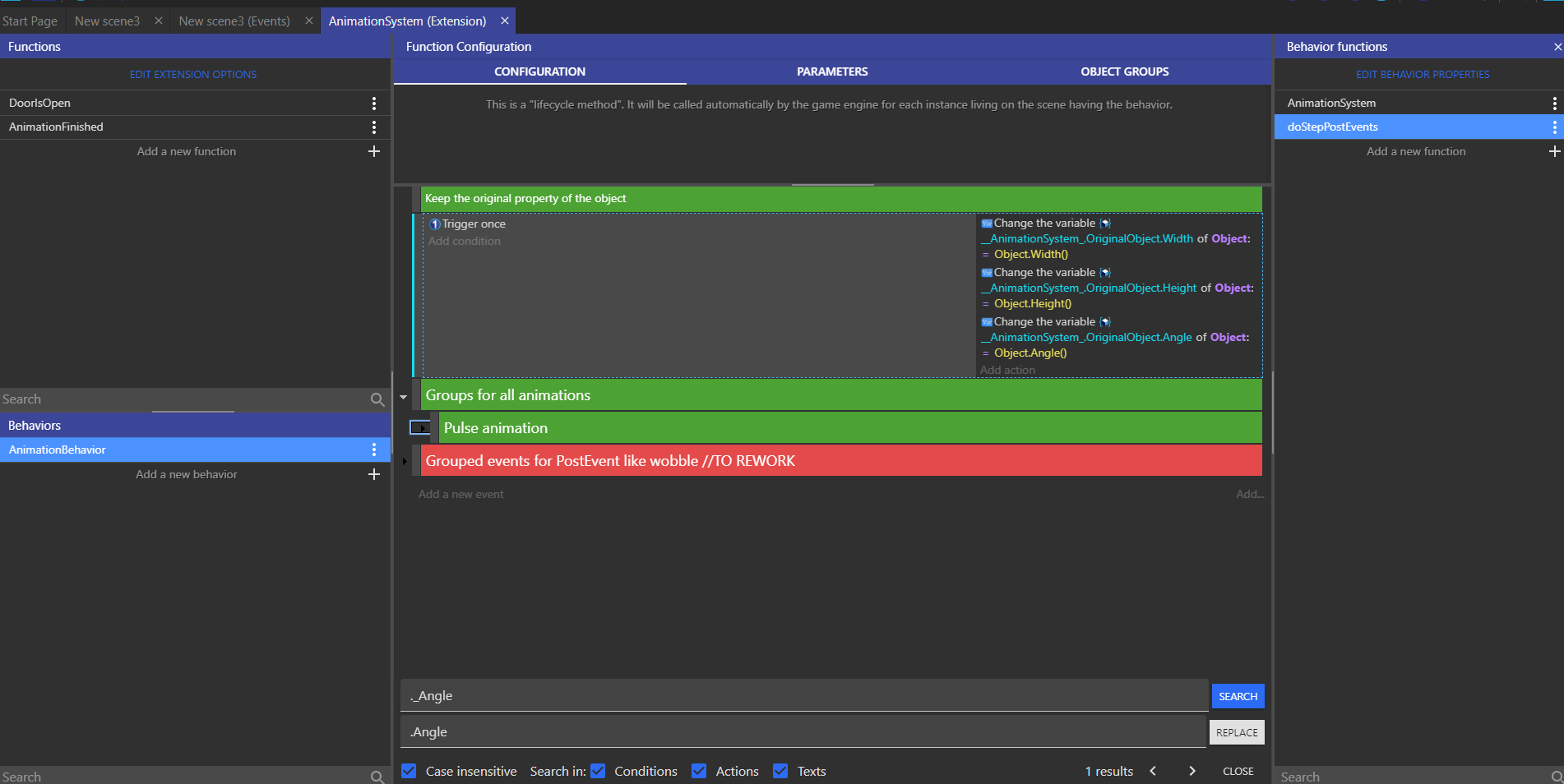Open the New scene3 (Events) tab
The width and height of the screenshot is (1564, 784).
[234, 21]
